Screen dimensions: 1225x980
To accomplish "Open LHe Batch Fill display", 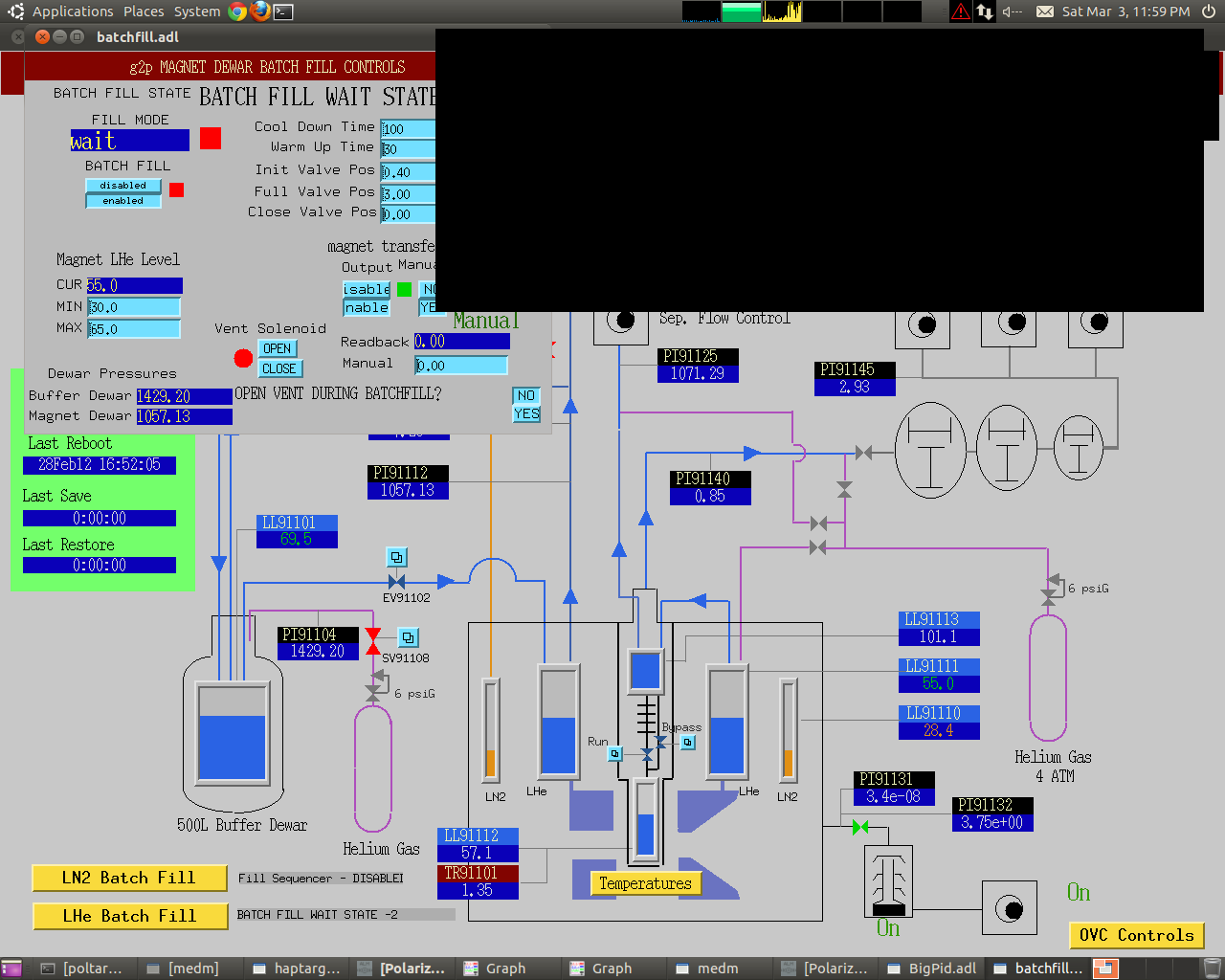I will [x=129, y=916].
